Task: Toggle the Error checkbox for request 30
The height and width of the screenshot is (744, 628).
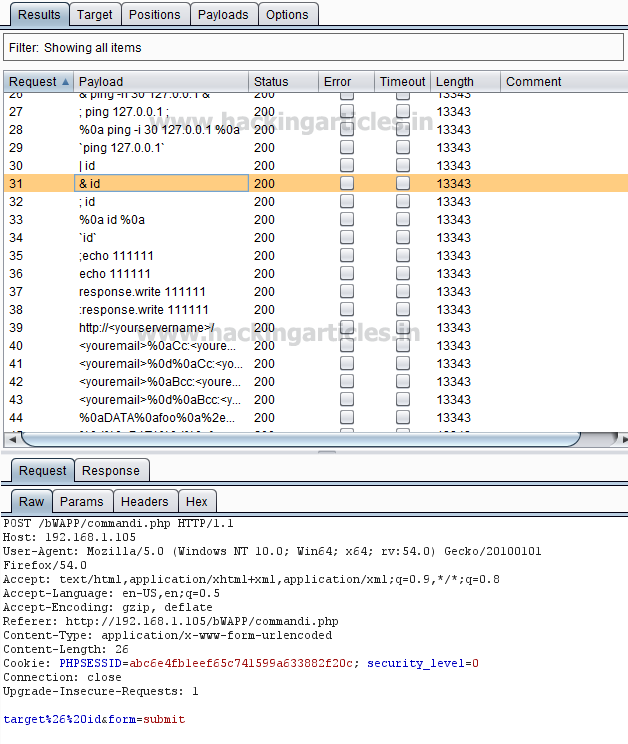Action: (347, 165)
